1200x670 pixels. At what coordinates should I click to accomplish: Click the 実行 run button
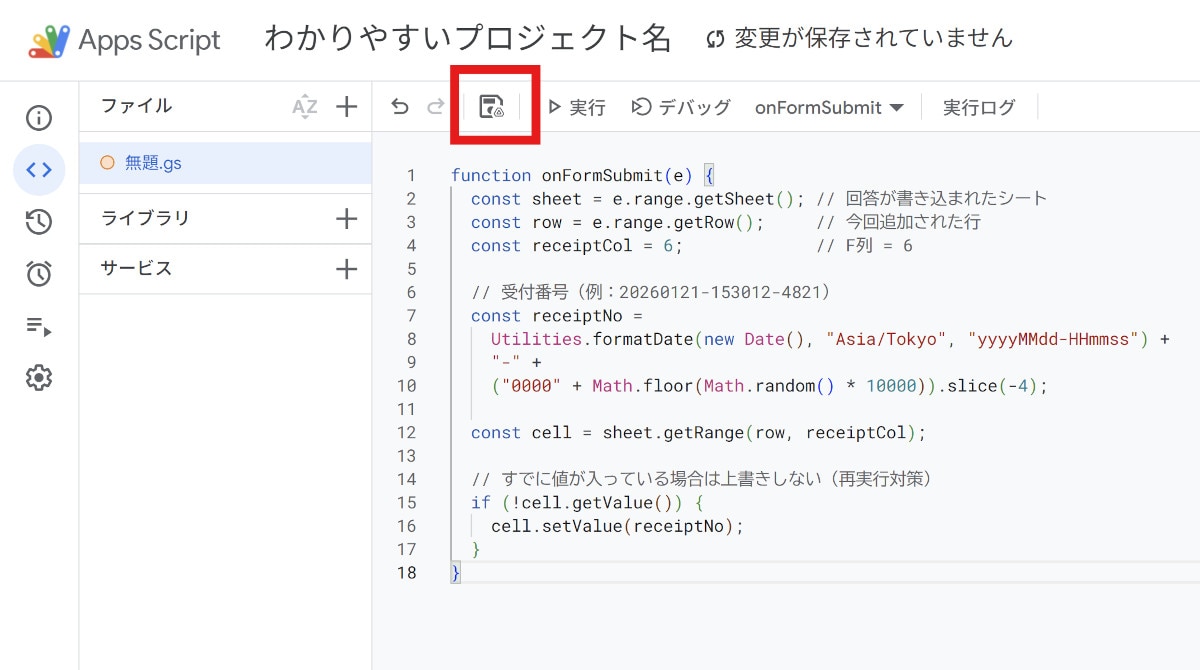576,107
